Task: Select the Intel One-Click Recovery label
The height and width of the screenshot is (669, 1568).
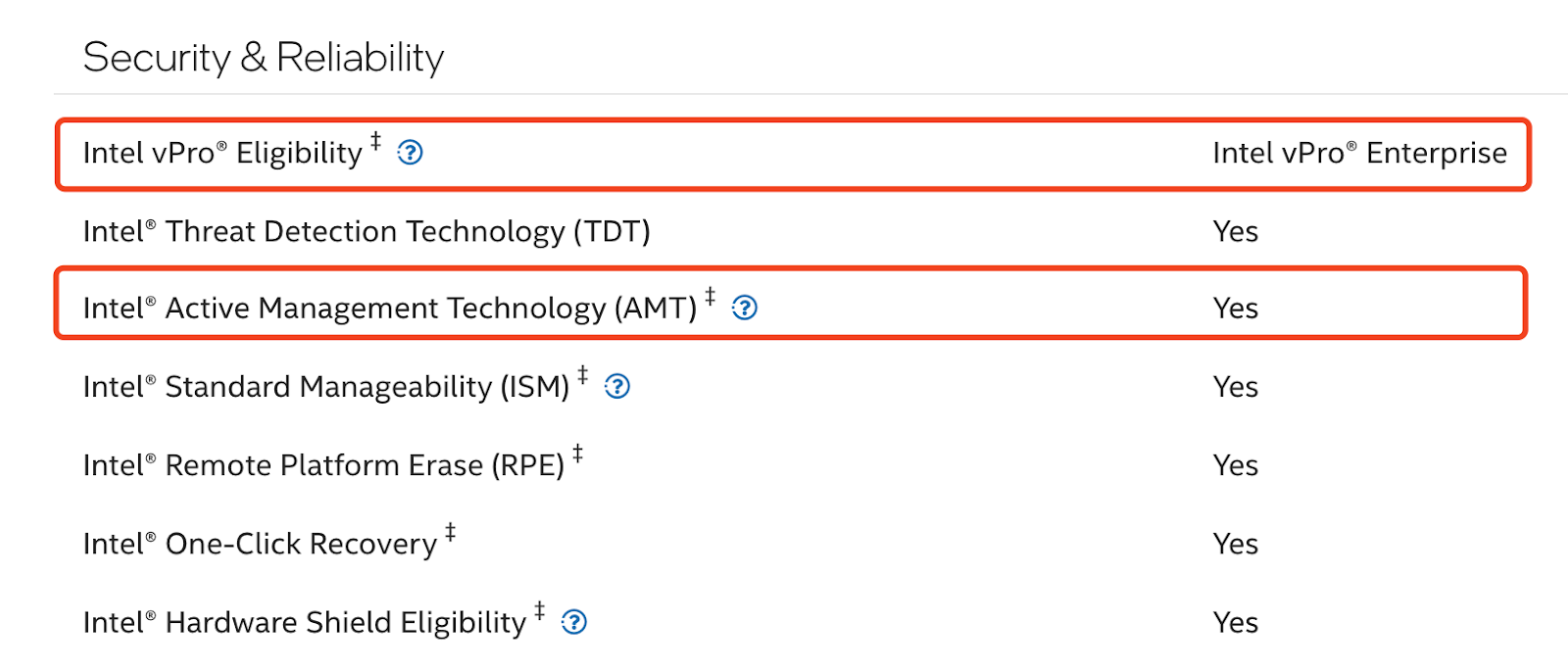Action: click(260, 544)
